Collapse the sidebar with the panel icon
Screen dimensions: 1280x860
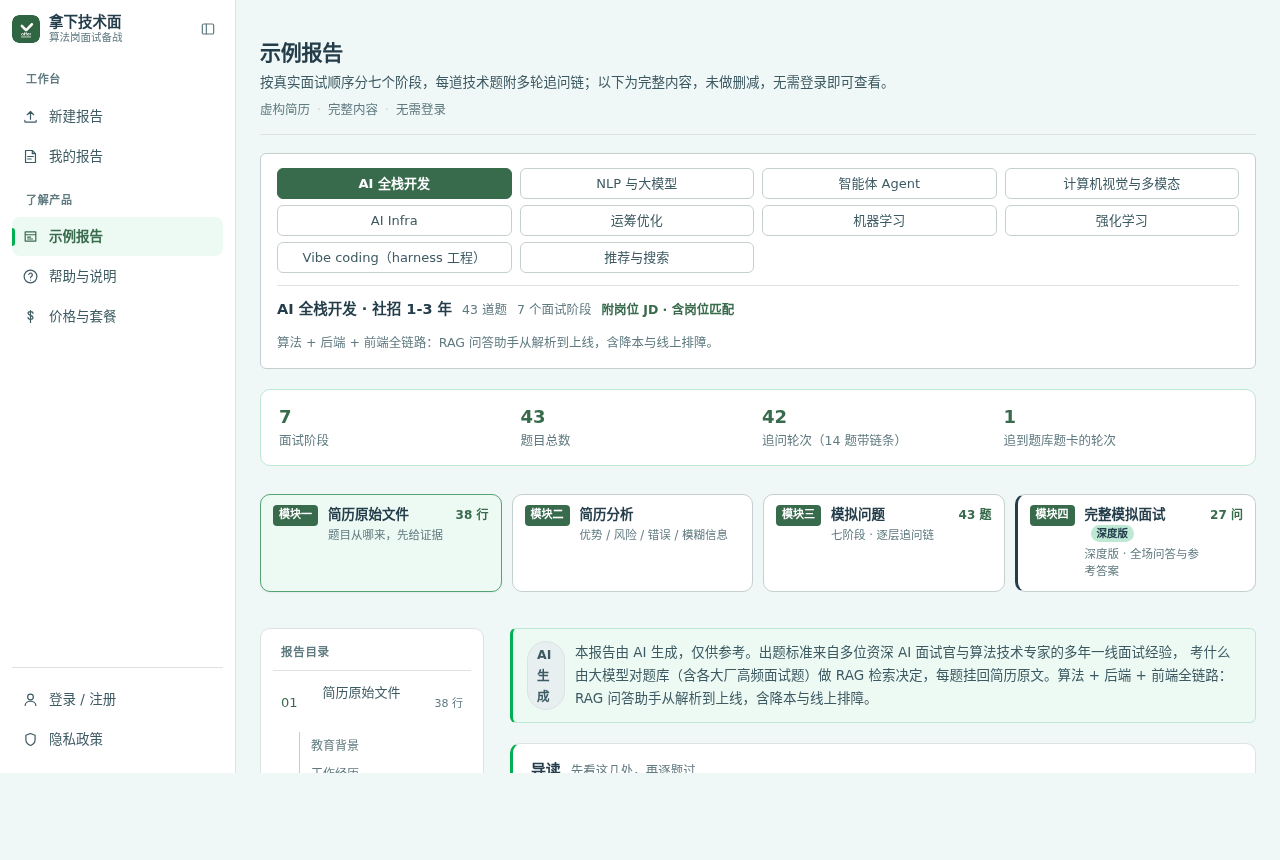tap(208, 29)
